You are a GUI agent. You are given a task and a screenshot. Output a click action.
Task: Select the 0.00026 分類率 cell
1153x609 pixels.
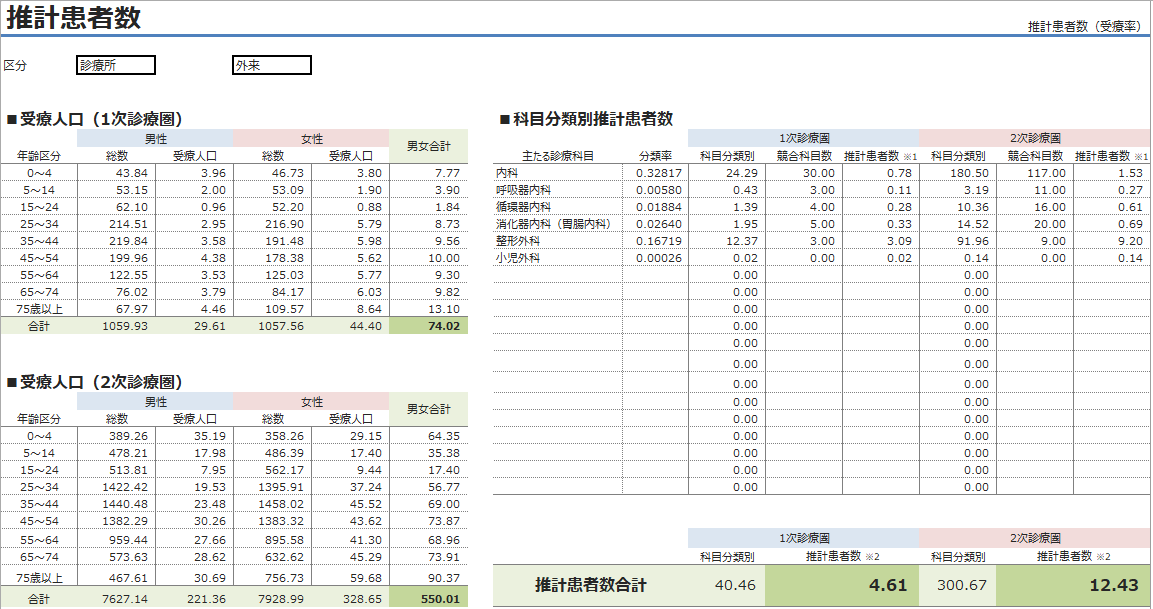[655, 258]
